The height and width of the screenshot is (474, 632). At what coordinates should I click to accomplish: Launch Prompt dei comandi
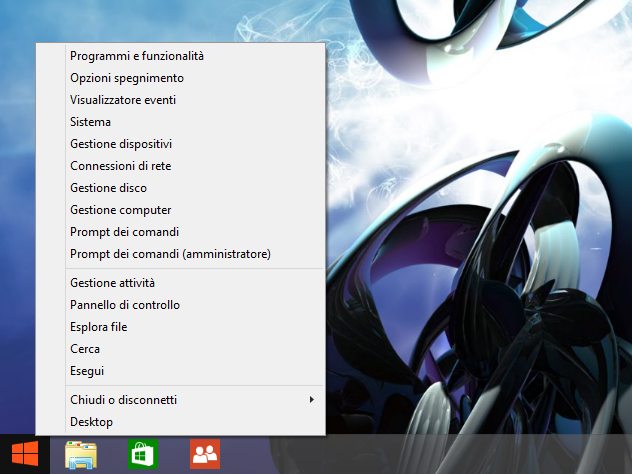tap(125, 232)
